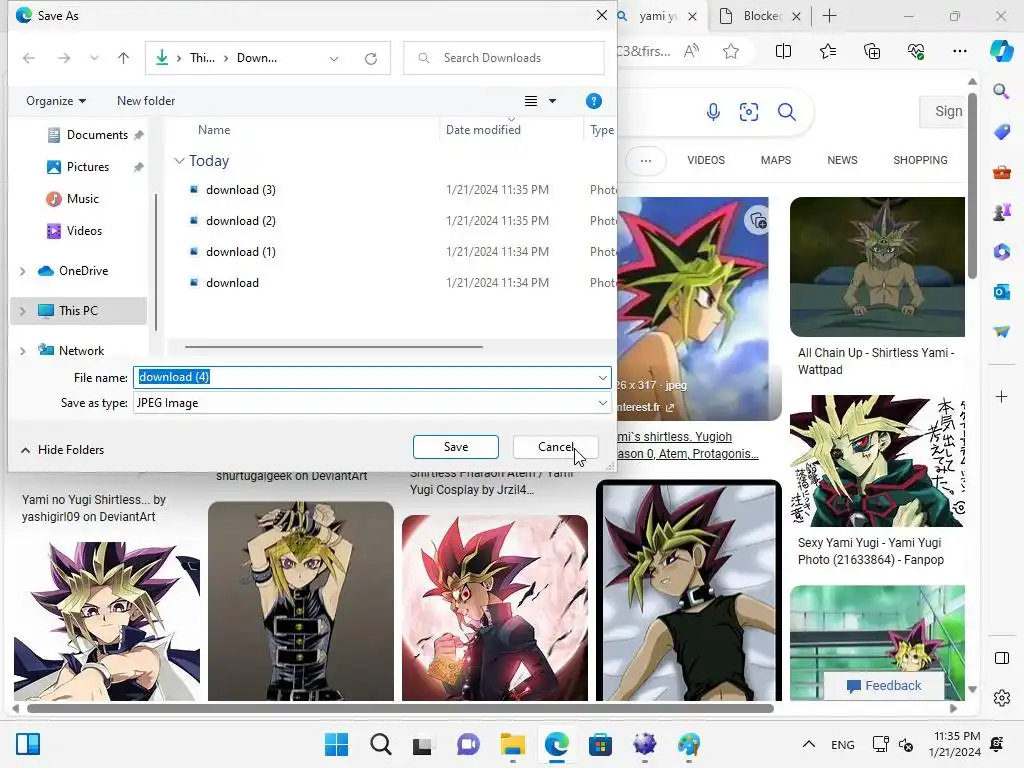Expand the This PC tree node
Screen dimensions: 1024x768
pyautogui.click(x=23, y=312)
